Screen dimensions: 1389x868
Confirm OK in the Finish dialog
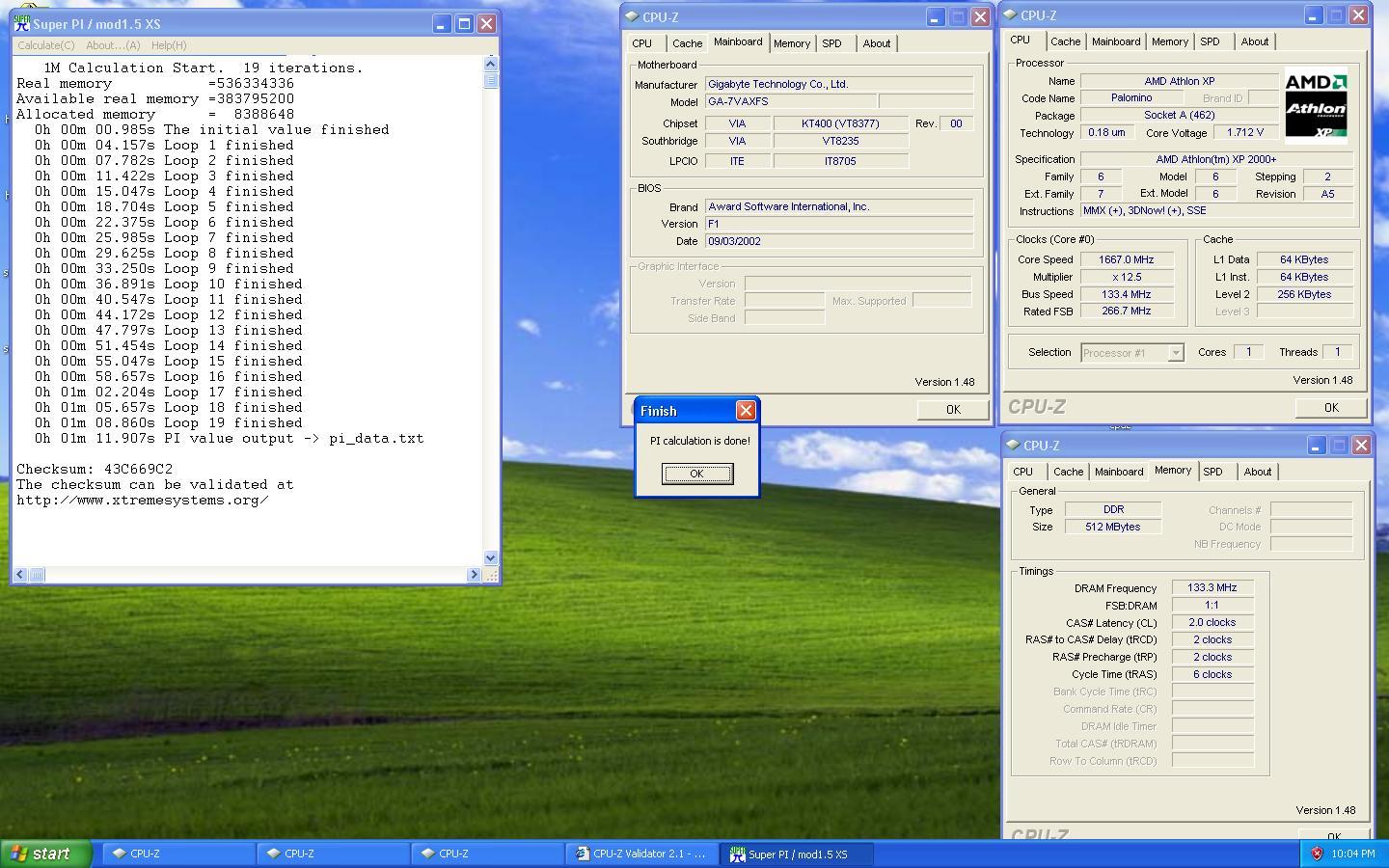[x=697, y=474]
